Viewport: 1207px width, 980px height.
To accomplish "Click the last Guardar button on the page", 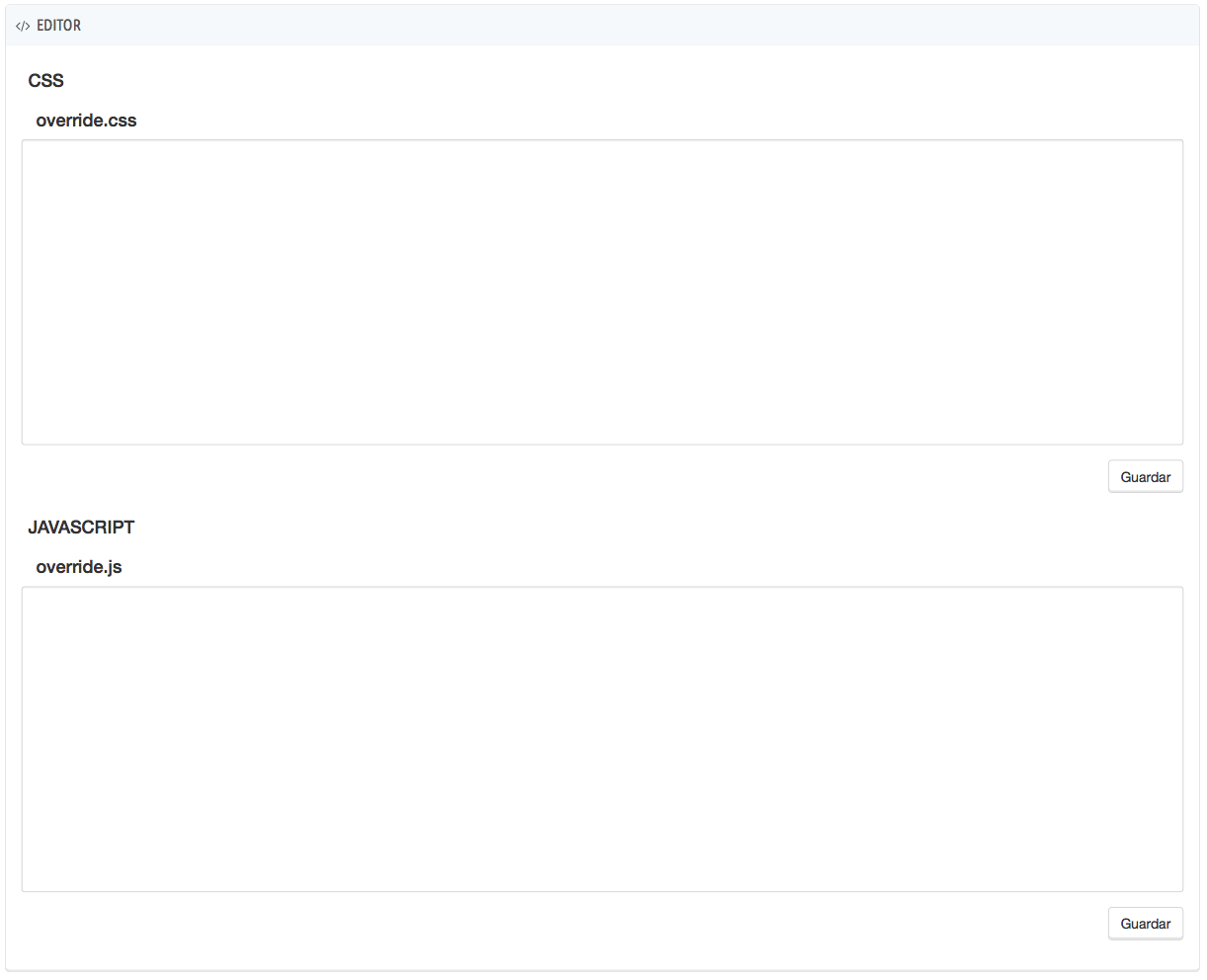I will point(1145,924).
